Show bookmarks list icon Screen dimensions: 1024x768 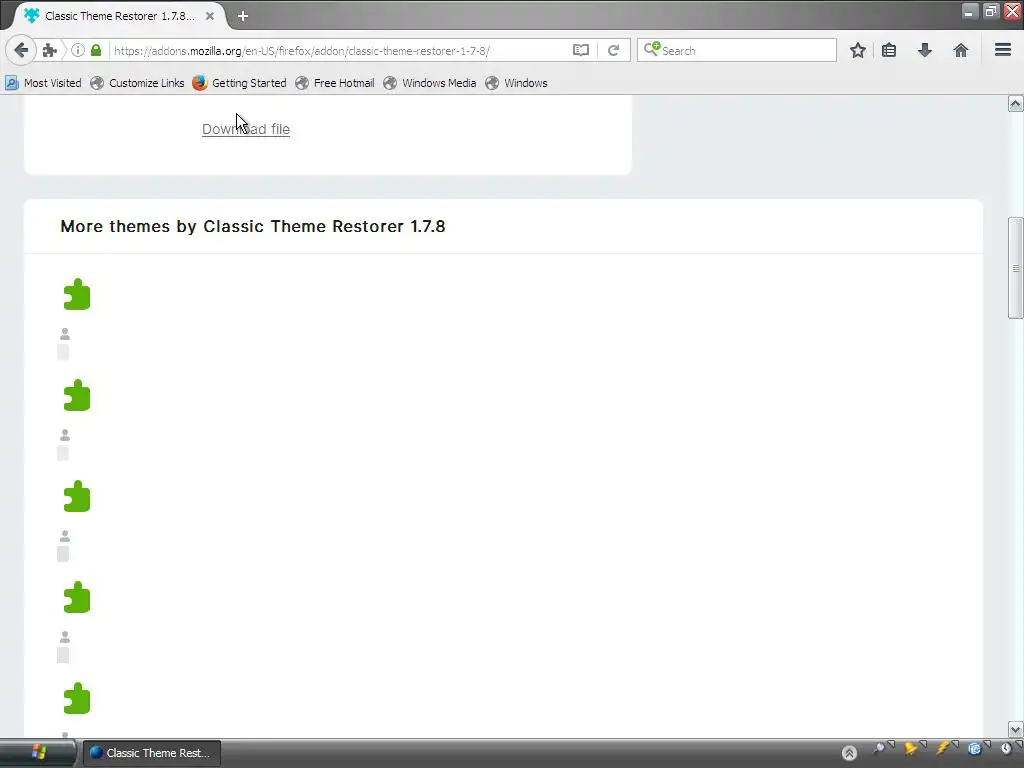pos(889,50)
